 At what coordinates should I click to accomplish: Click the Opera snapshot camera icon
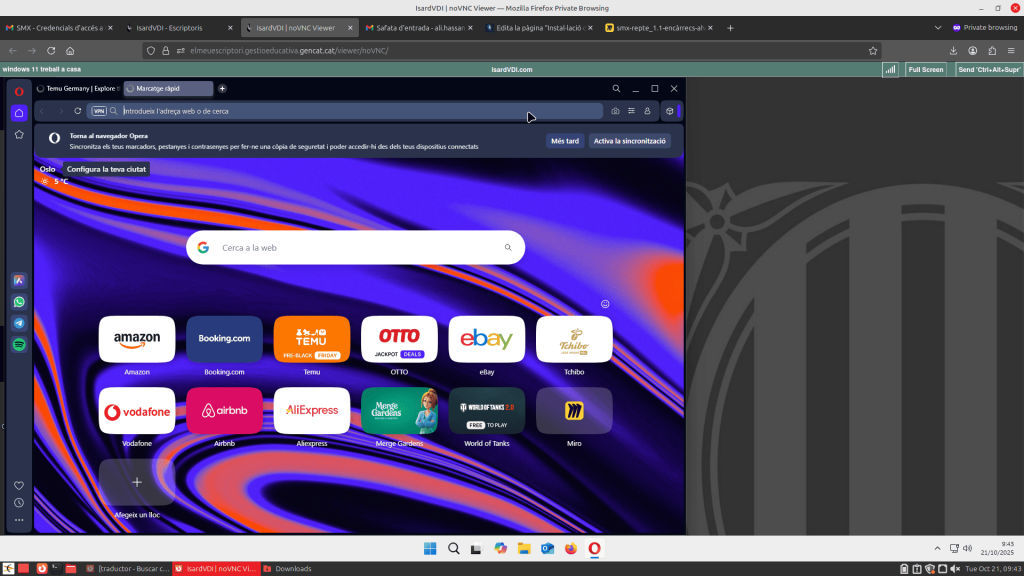point(615,111)
